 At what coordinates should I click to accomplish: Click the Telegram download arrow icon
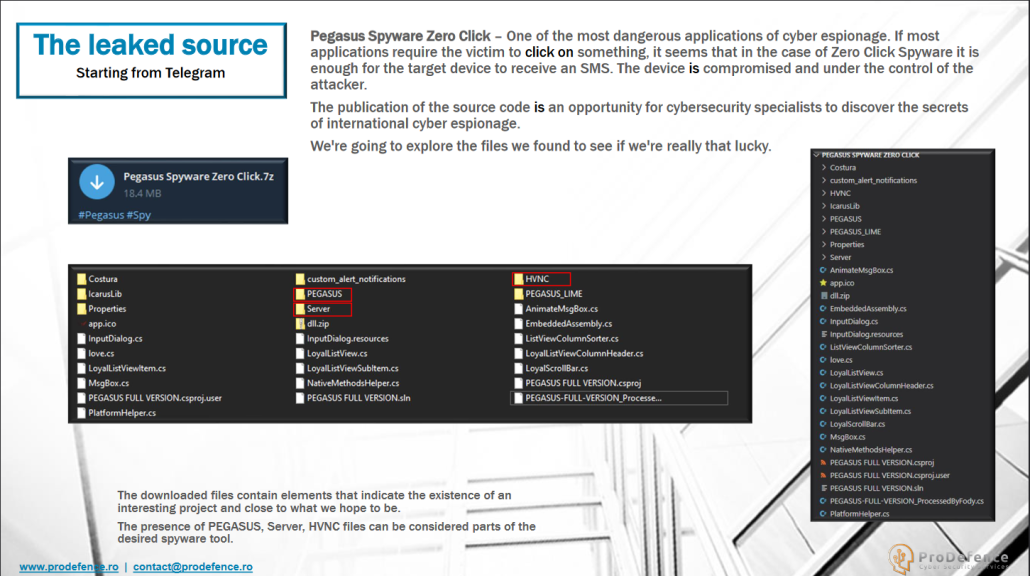[97, 182]
